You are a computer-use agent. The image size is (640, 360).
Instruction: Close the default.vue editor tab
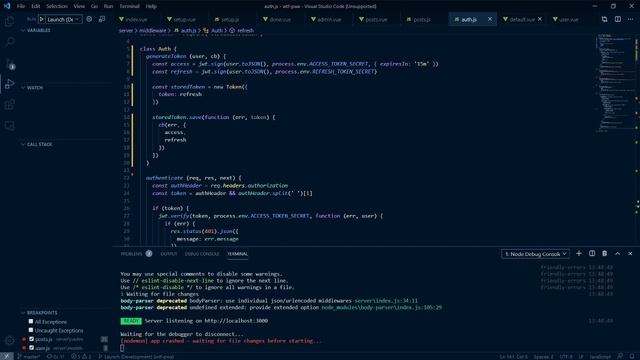pos(540,19)
